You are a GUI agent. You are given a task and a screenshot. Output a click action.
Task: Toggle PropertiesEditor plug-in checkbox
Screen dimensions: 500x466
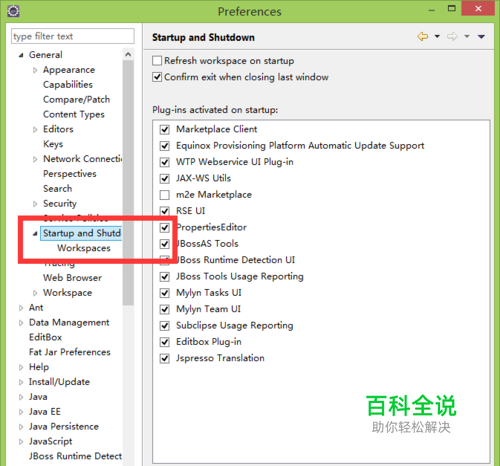165,228
